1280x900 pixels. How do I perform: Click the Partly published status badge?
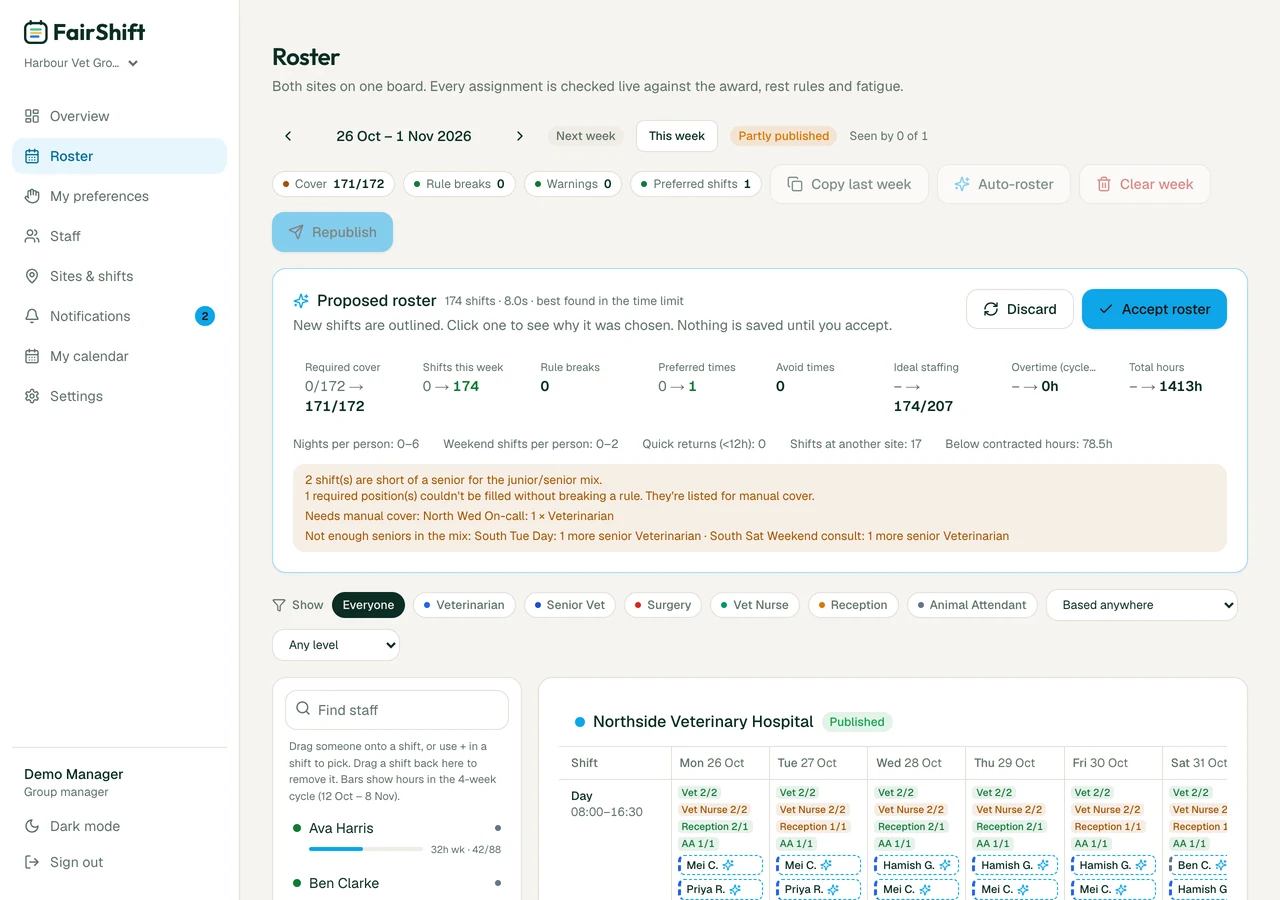click(x=784, y=136)
